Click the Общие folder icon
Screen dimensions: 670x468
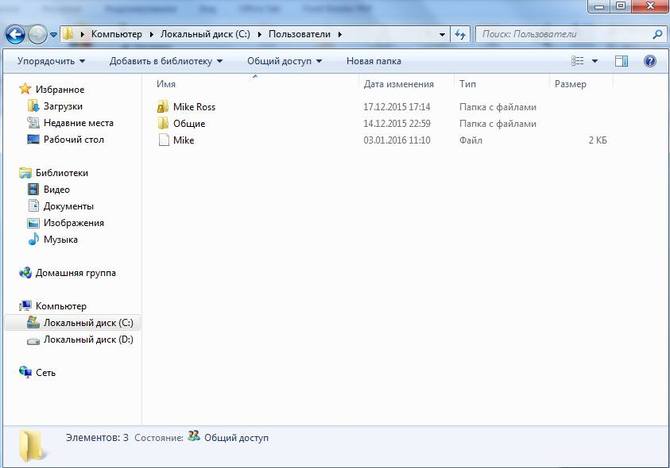tap(163, 123)
